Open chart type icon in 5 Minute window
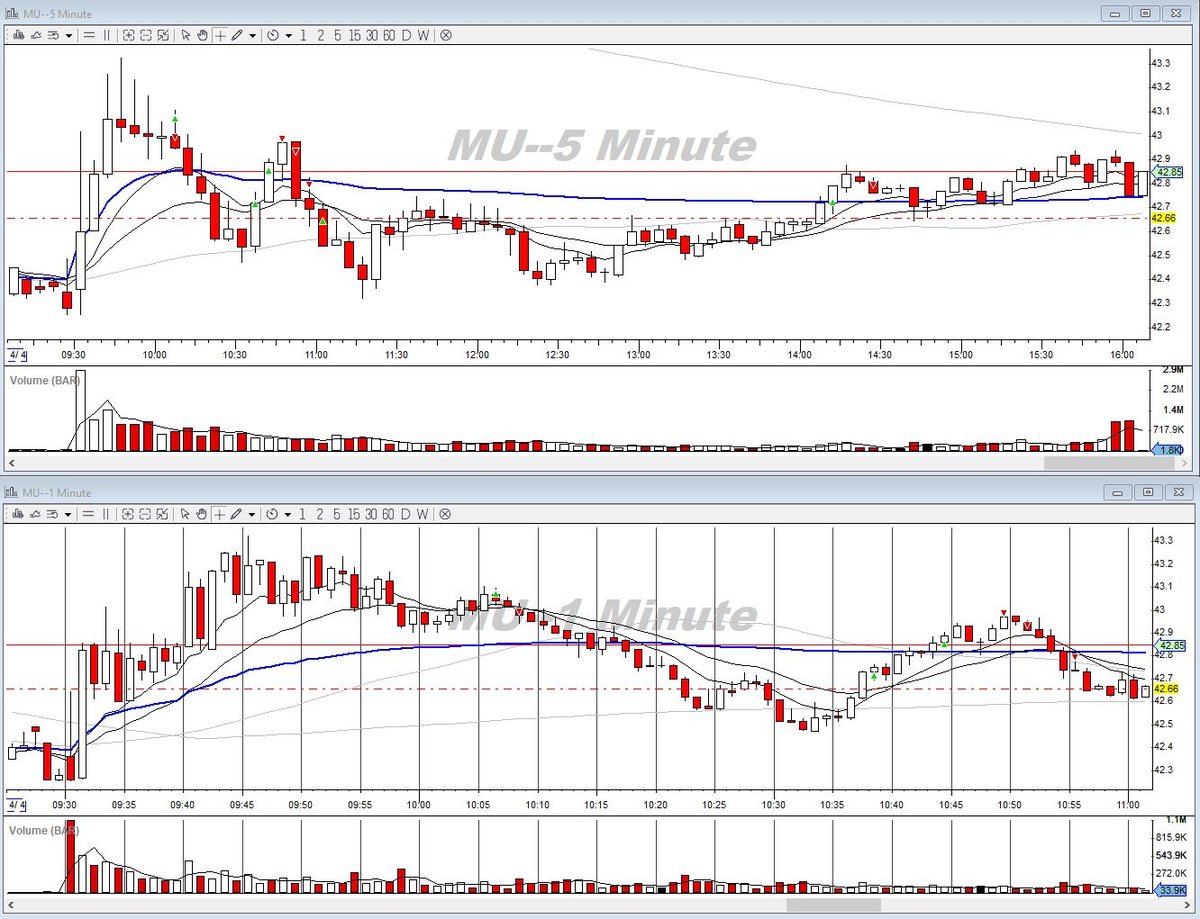This screenshot has width=1200, height=919. click(18, 35)
